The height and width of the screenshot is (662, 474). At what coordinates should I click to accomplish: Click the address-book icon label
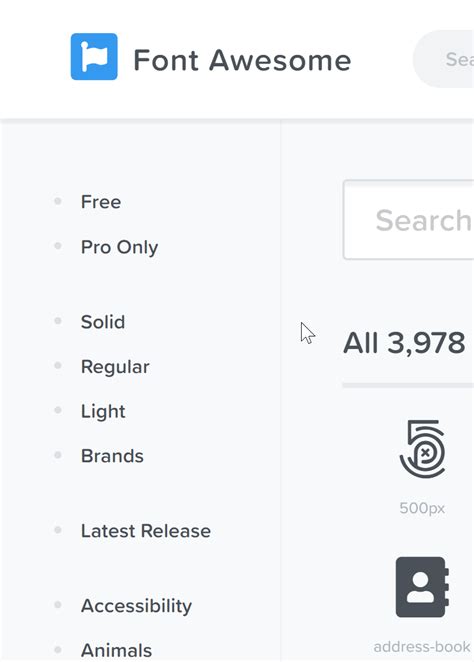[x=422, y=646]
